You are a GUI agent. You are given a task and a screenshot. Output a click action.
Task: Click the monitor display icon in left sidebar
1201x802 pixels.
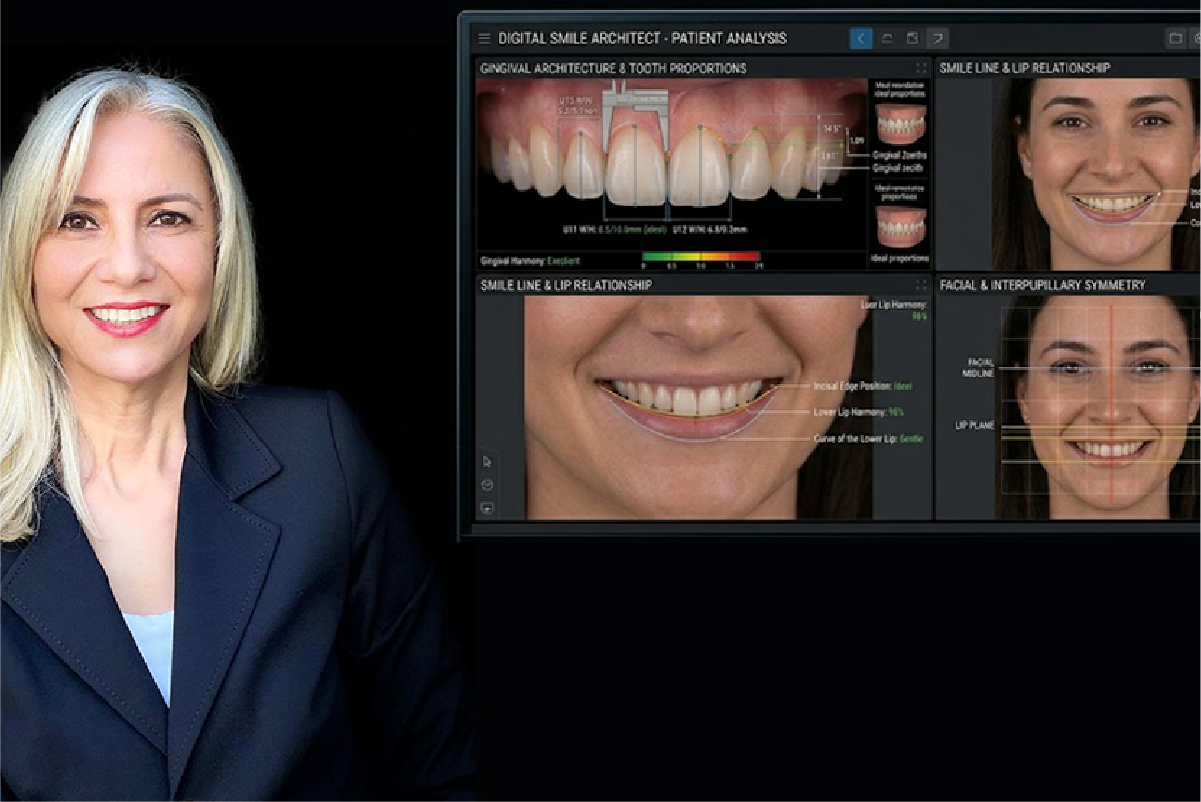pos(487,507)
